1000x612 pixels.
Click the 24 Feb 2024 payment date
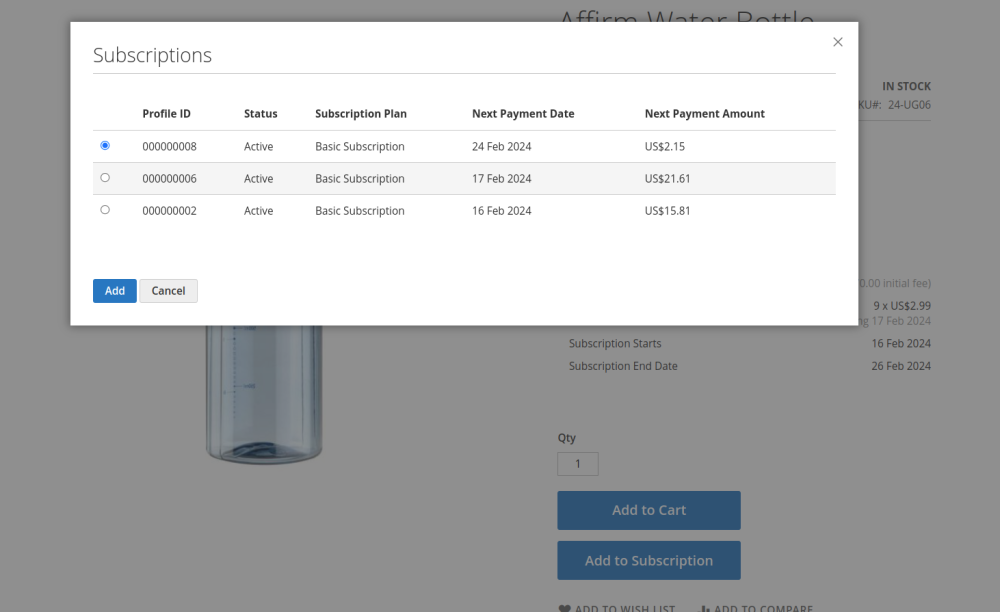(501, 147)
